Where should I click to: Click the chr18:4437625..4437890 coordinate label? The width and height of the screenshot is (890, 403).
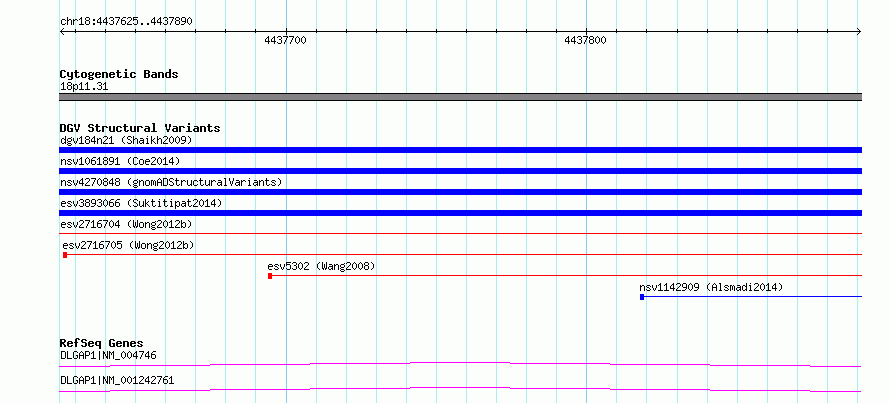[126, 22]
